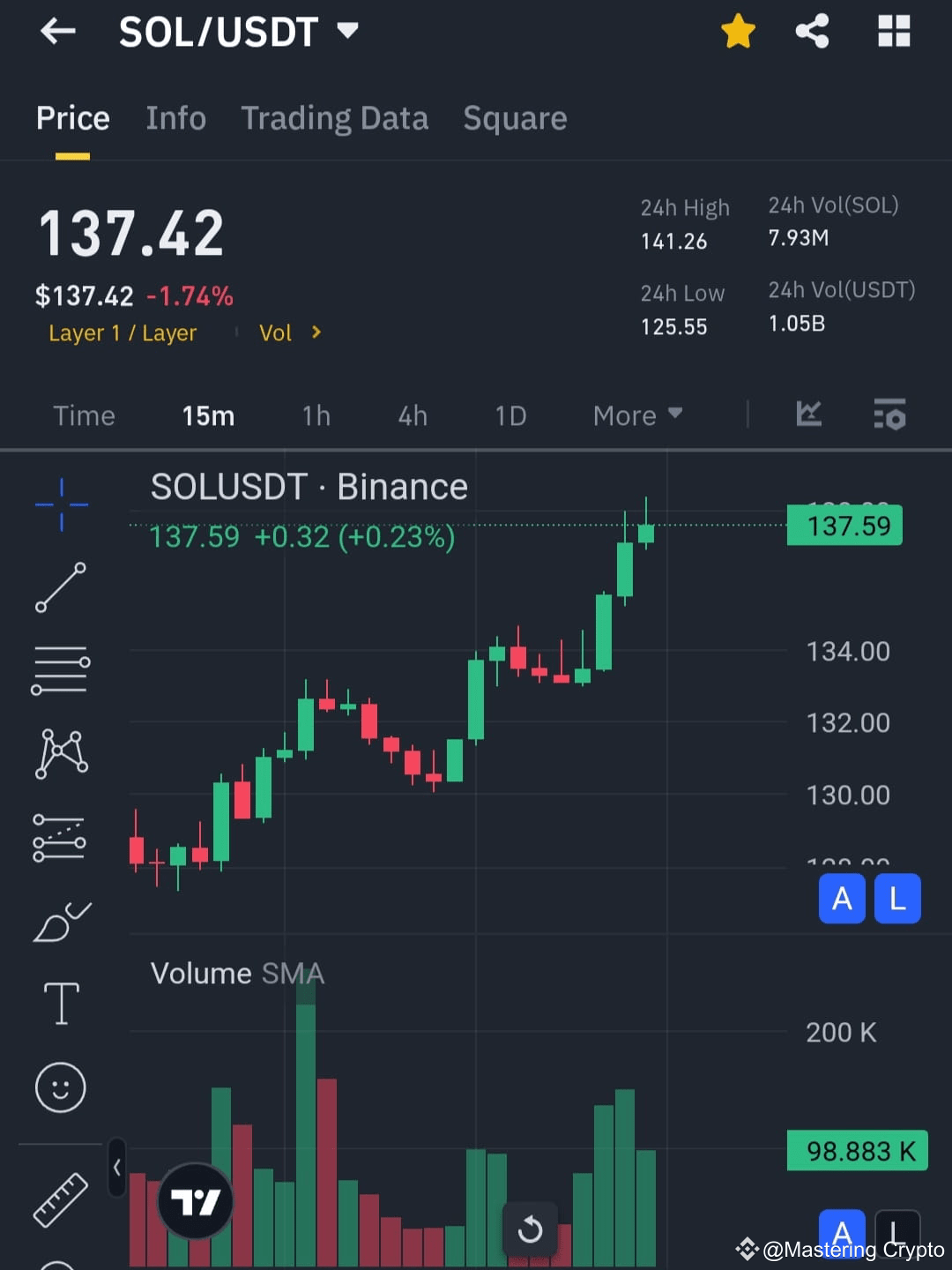Image resolution: width=952 pixels, height=1270 pixels.
Task: Open the TradingView logo button
Action: click(194, 1199)
